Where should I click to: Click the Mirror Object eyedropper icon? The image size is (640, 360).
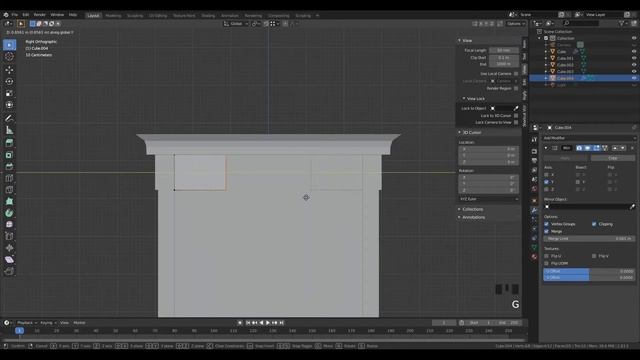coord(632,207)
